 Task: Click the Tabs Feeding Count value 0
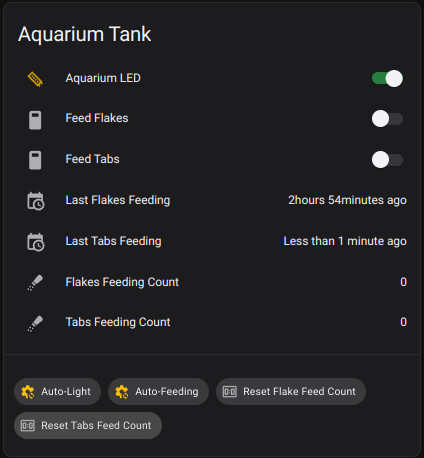click(403, 322)
